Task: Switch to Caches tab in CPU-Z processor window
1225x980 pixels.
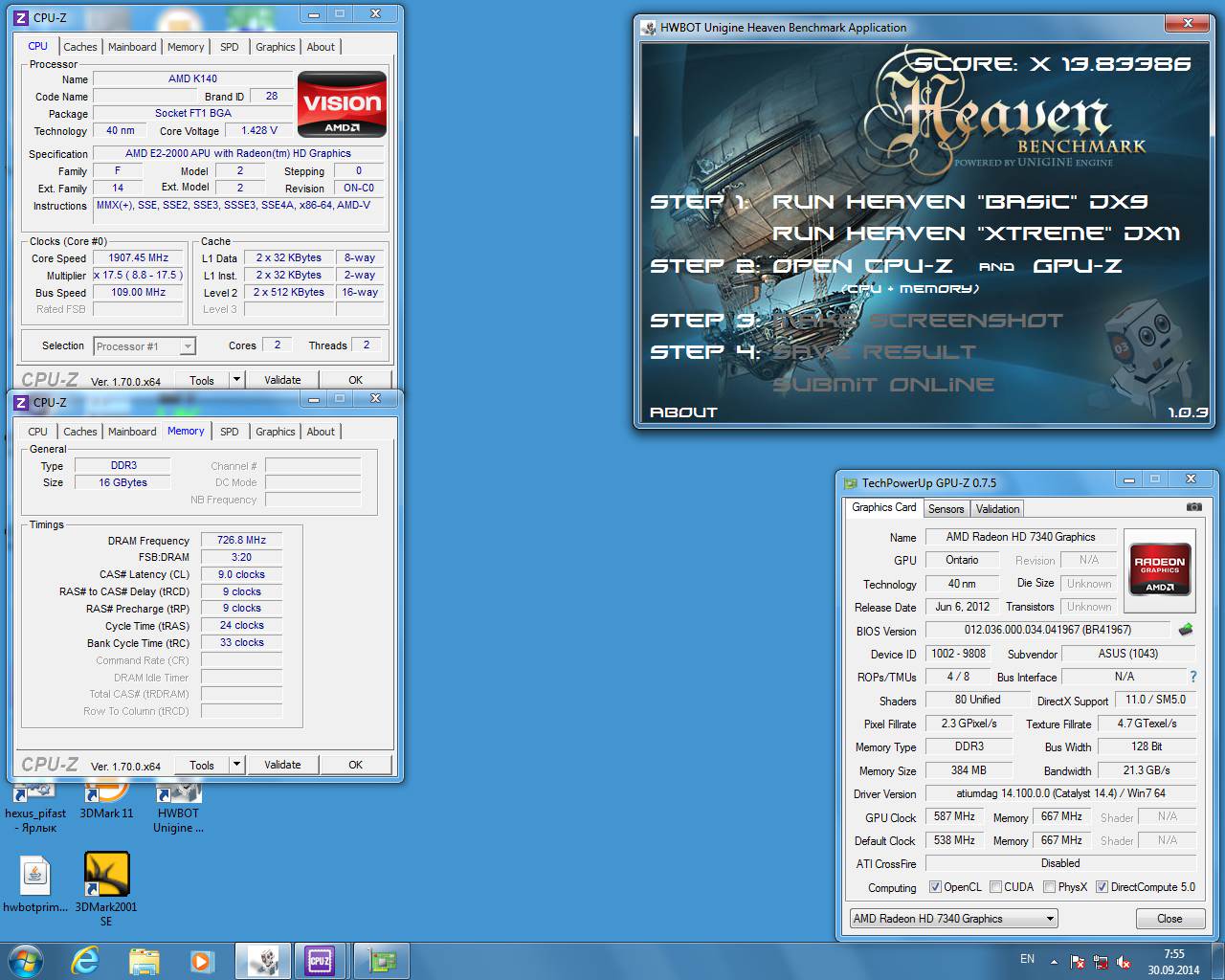Action: 80,47
